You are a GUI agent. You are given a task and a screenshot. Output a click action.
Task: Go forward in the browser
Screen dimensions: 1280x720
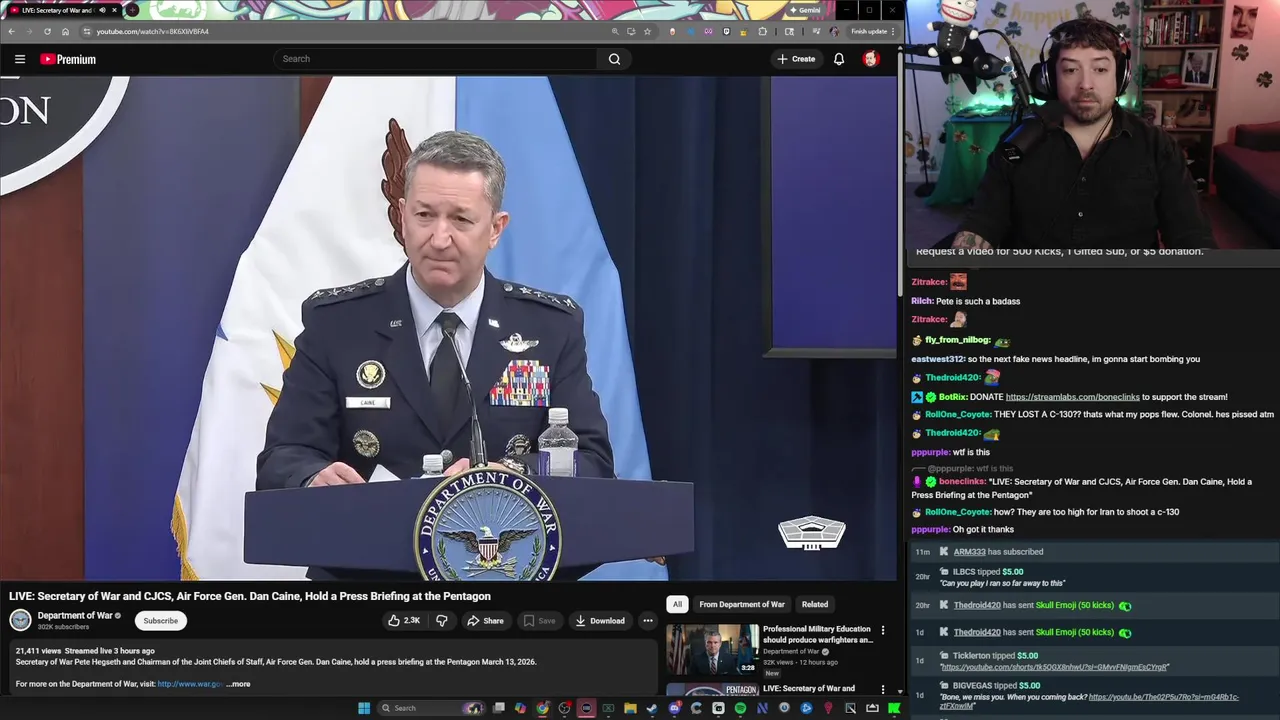pos(29,31)
